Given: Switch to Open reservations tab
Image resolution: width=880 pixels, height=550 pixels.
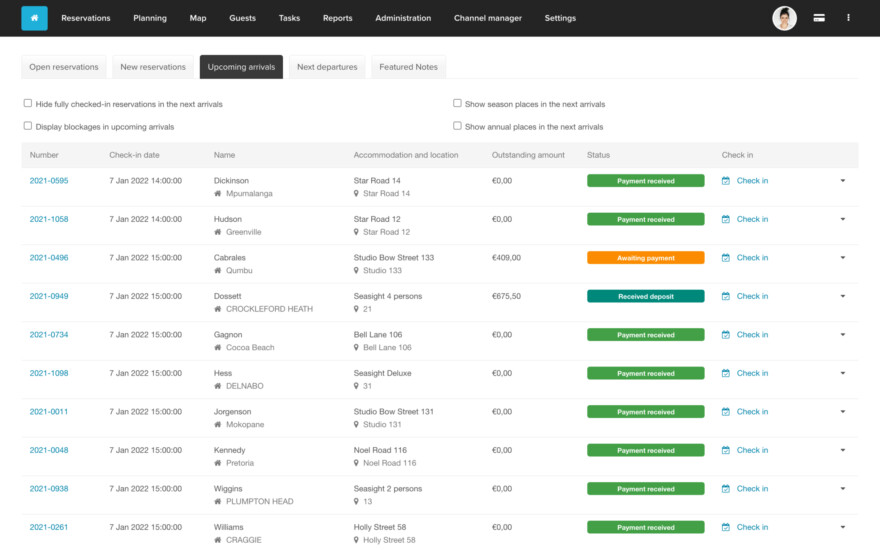Looking at the screenshot, I should pos(63,67).
